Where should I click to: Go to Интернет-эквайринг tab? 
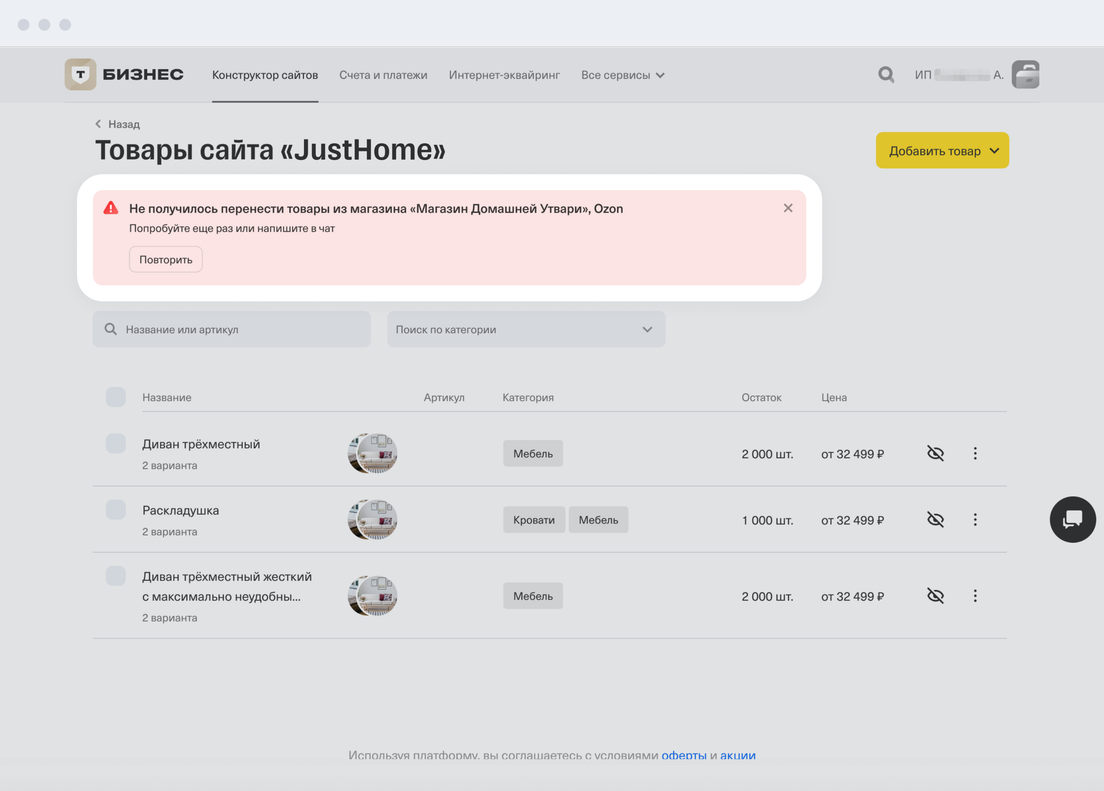point(504,75)
